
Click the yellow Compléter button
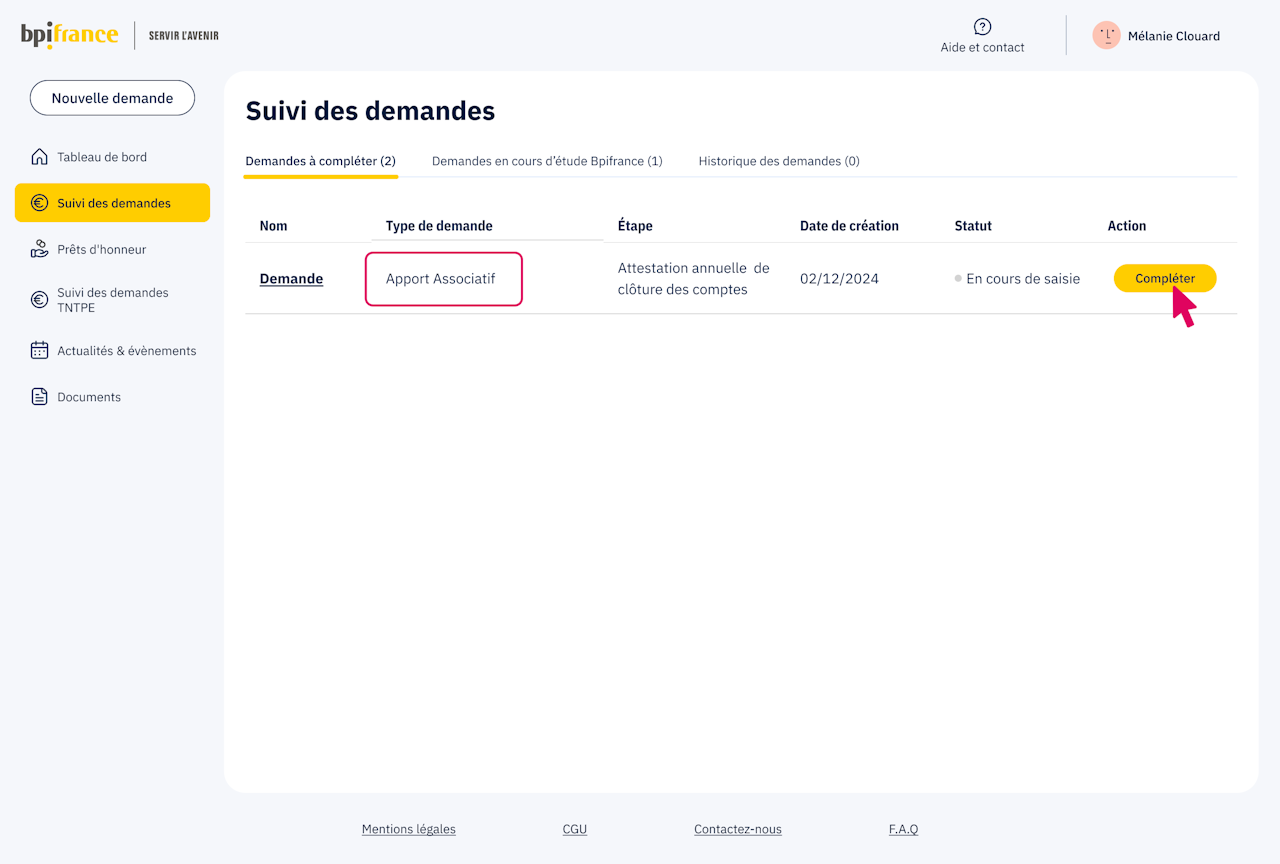(x=1165, y=279)
